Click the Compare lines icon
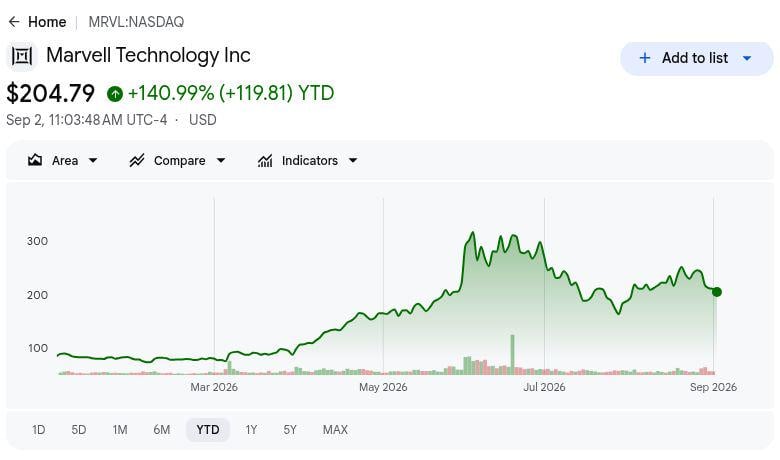 coord(137,161)
